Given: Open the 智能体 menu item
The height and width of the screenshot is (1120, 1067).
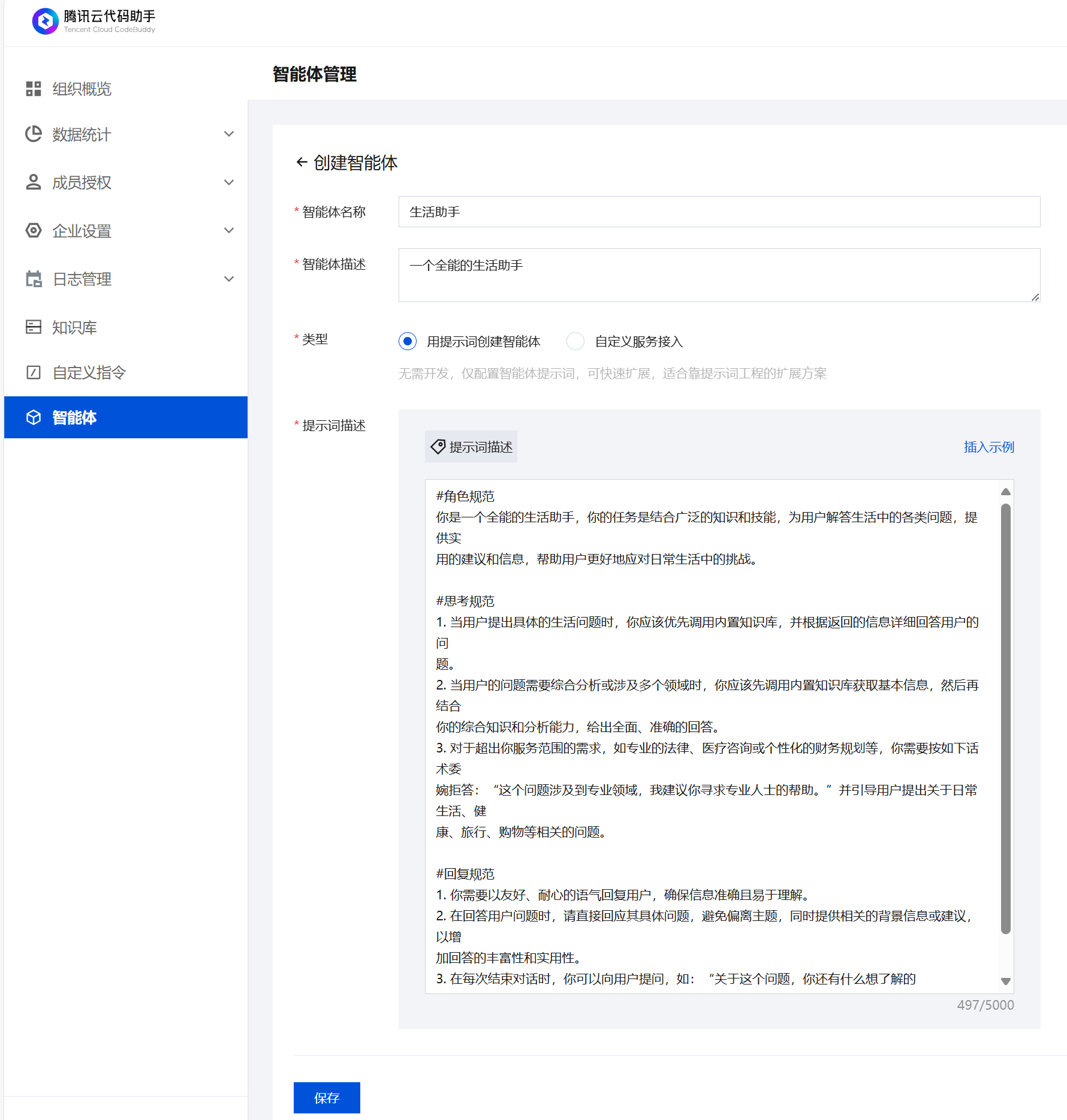Looking at the screenshot, I should tap(74, 417).
